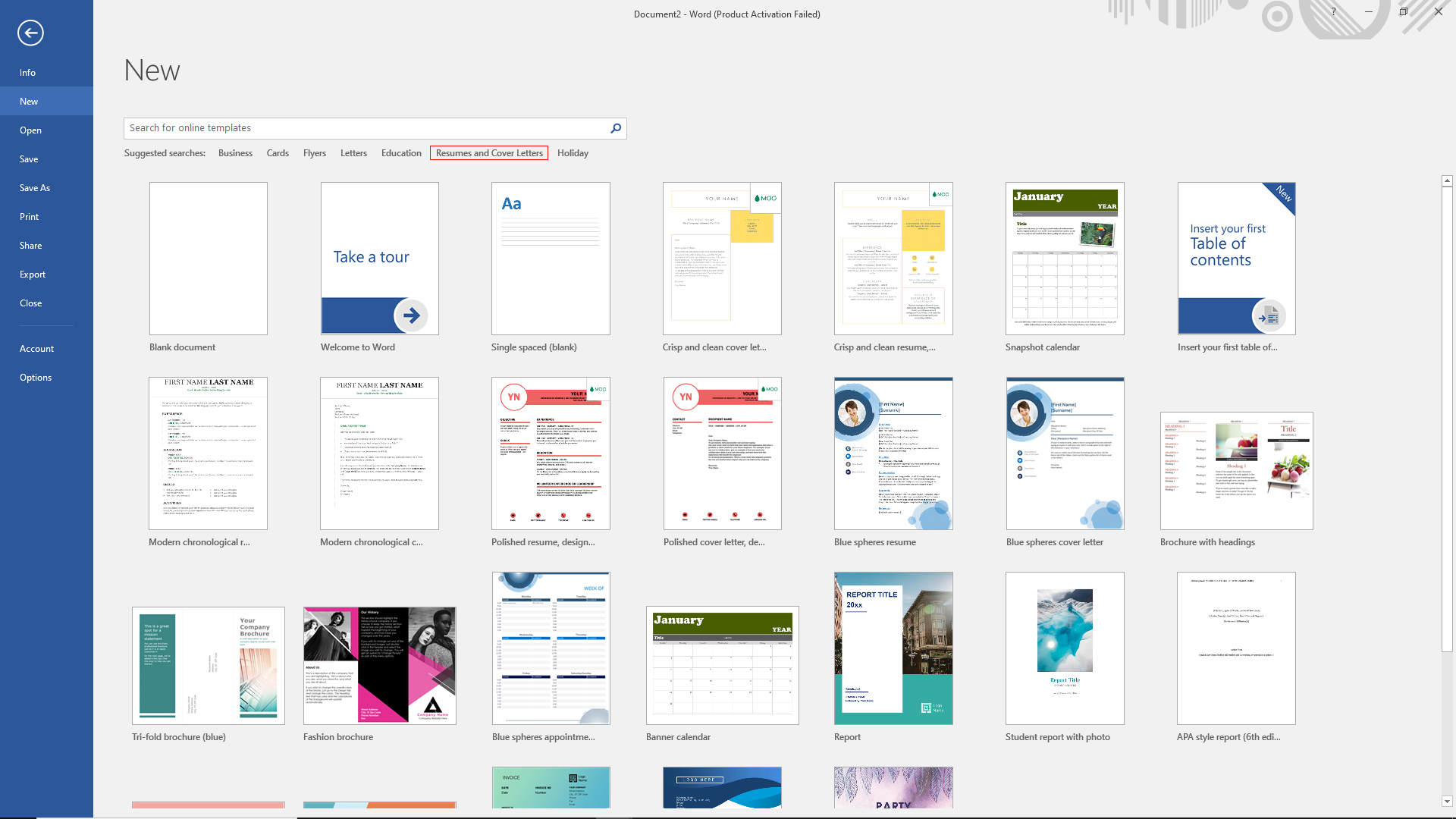Pick the Banner calendar template
The height and width of the screenshot is (819, 1456).
[722, 666]
